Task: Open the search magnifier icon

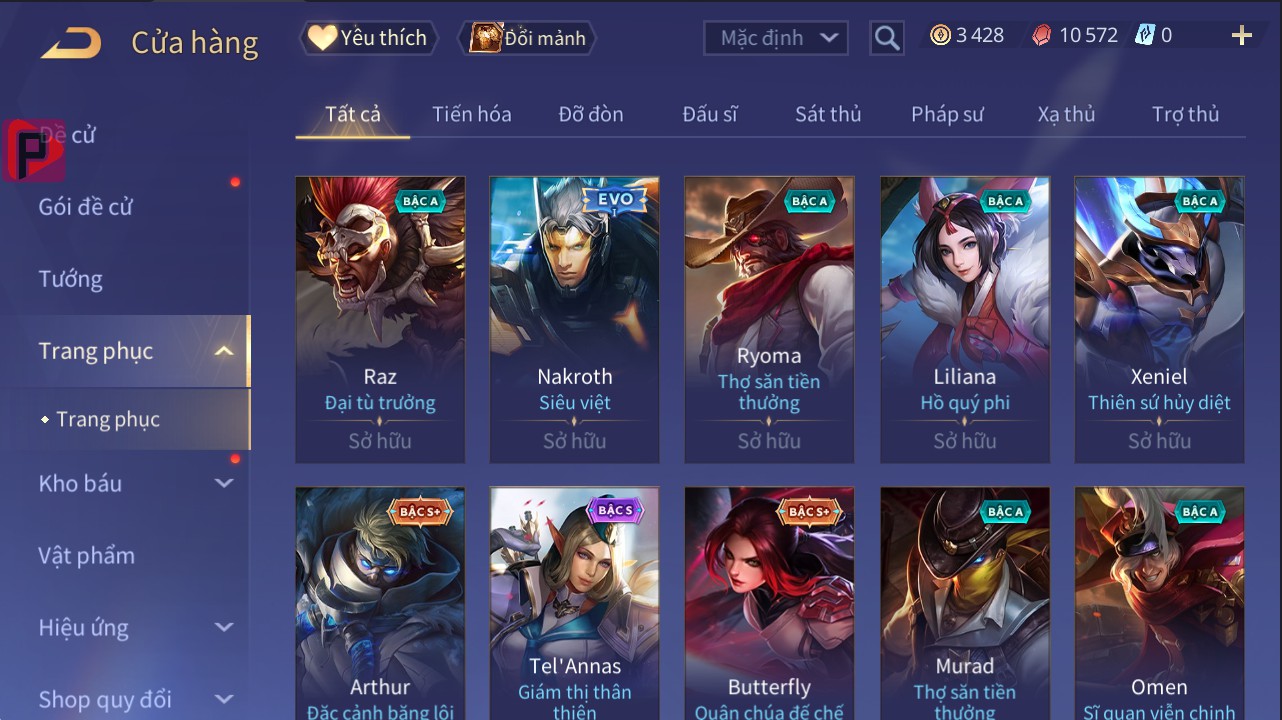Action: [886, 38]
